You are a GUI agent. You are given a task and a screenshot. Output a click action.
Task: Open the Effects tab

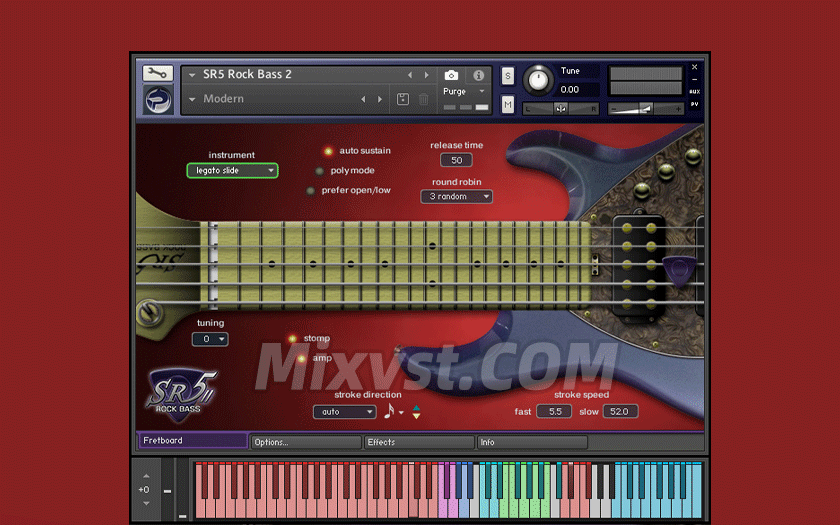pos(419,442)
